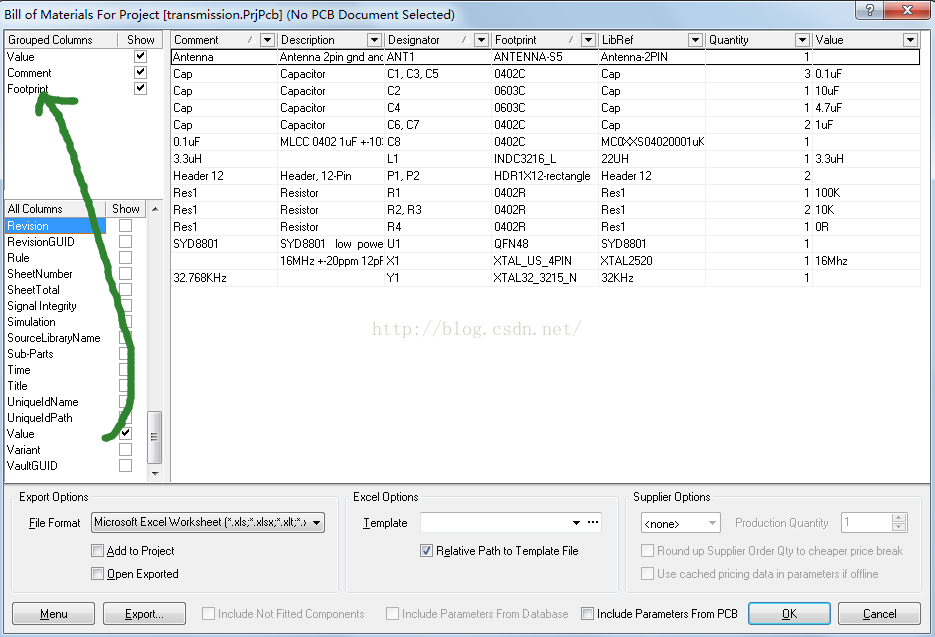Click the MC0XXS04020001uK LibRef cell

pos(652,142)
